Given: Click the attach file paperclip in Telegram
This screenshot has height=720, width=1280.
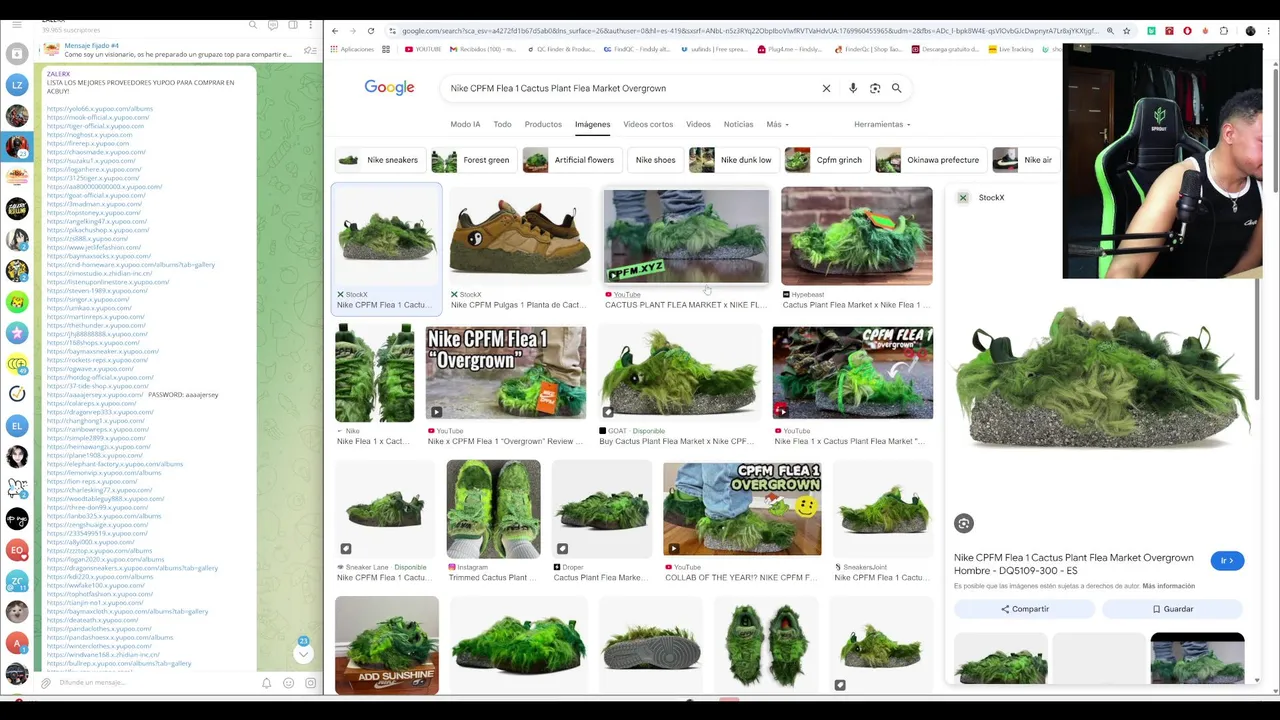Looking at the screenshot, I should click(x=45, y=683).
